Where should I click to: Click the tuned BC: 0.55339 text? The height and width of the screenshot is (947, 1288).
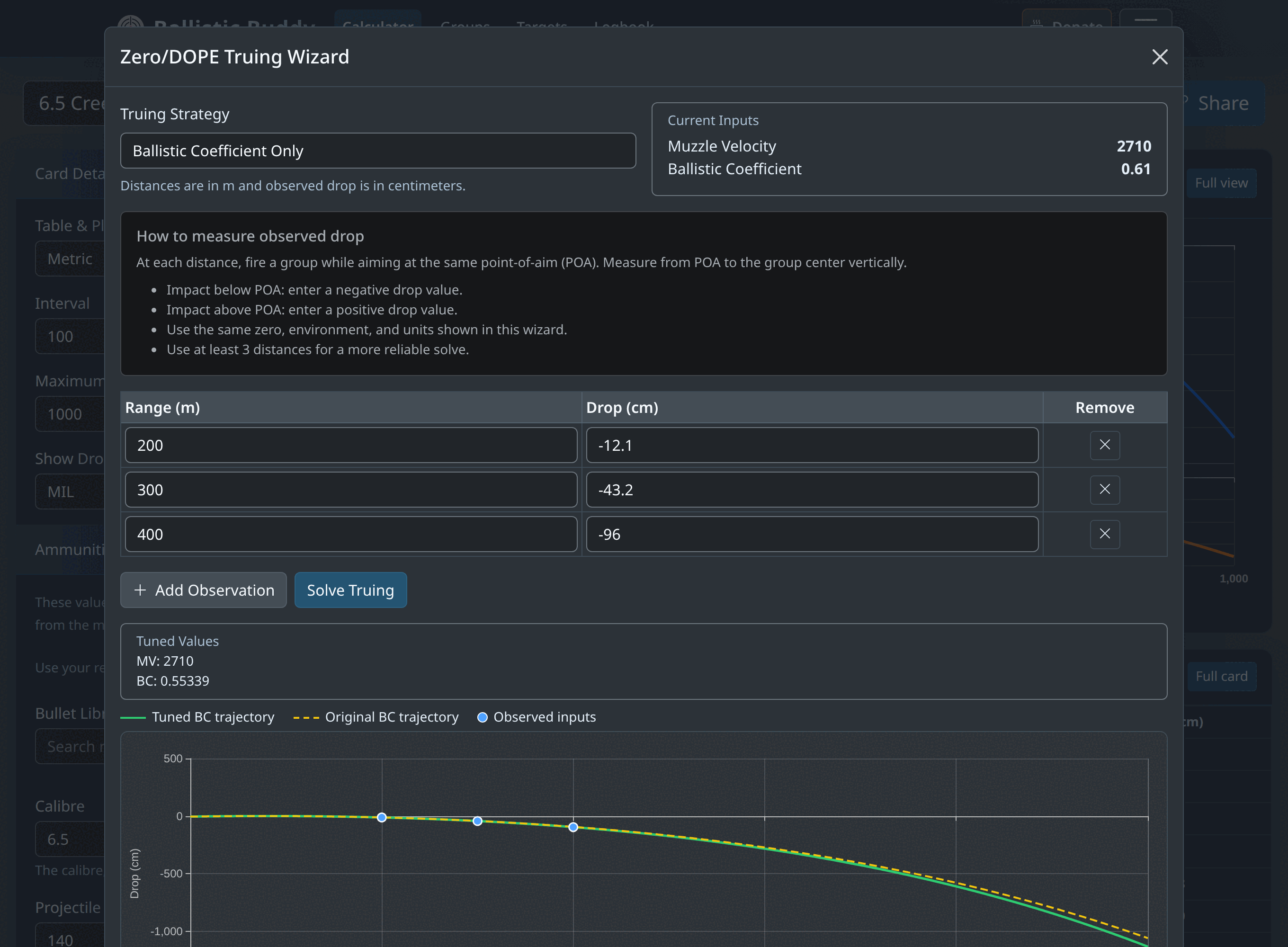pyautogui.click(x=172, y=681)
